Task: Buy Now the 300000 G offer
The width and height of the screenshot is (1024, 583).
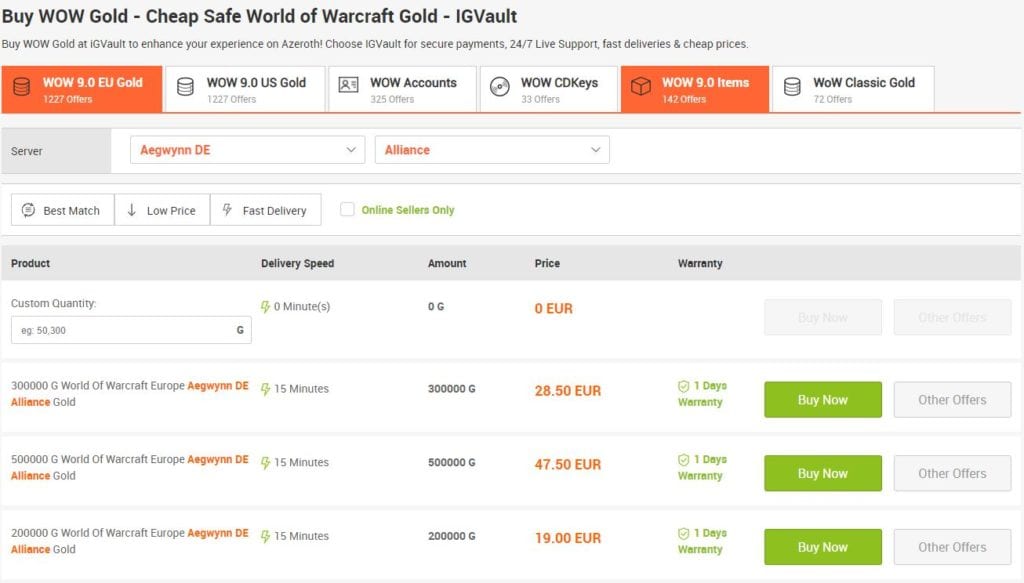Action: click(823, 400)
